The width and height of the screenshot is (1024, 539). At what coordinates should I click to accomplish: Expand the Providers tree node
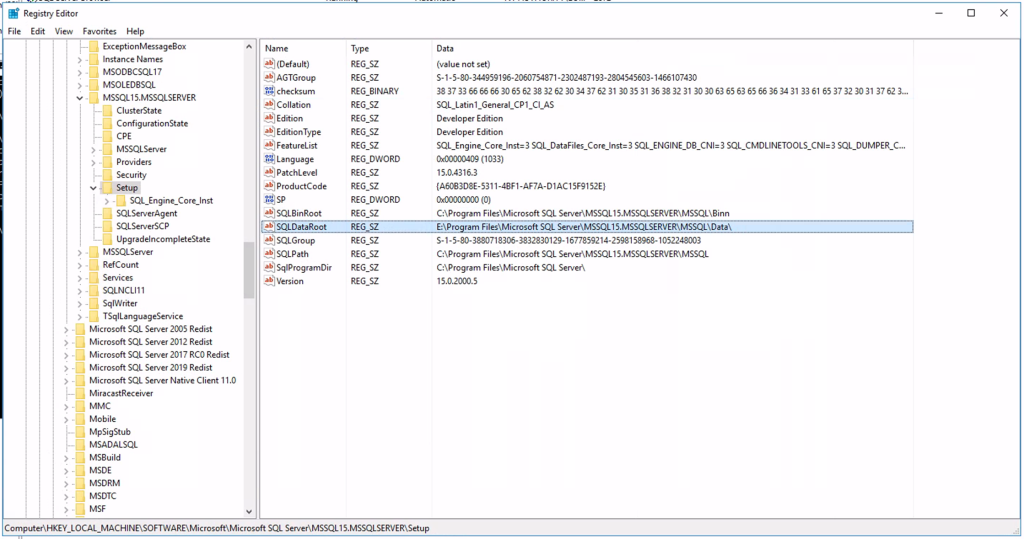tap(93, 162)
